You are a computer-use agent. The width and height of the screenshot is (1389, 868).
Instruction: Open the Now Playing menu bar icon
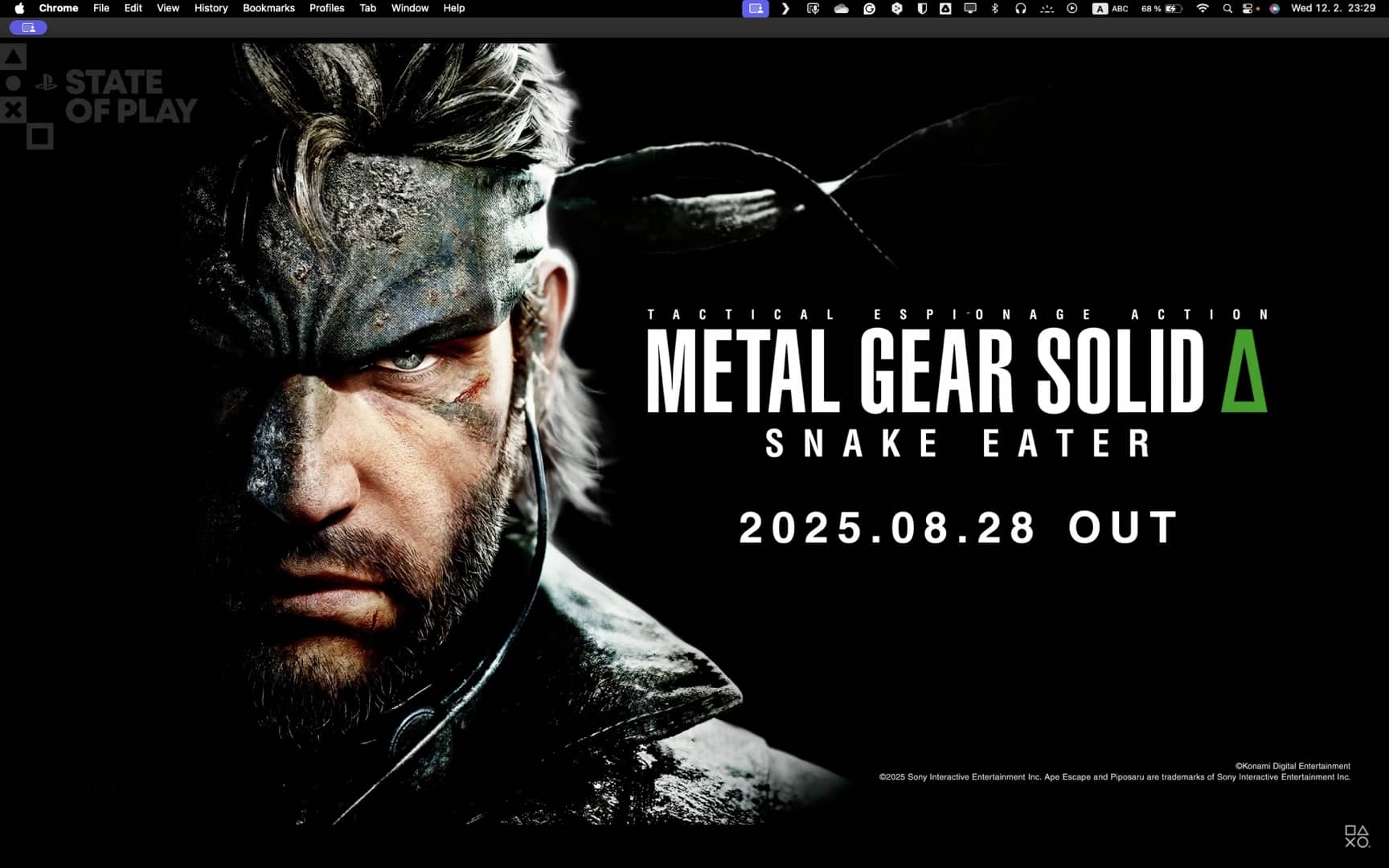[x=1072, y=8]
